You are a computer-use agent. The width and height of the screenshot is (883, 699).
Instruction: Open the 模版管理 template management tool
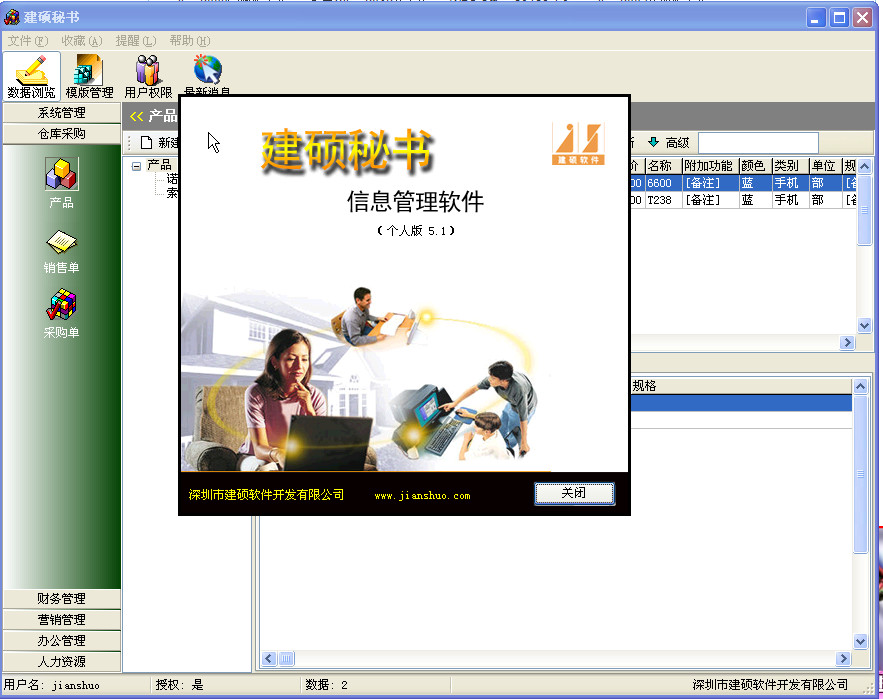point(89,72)
